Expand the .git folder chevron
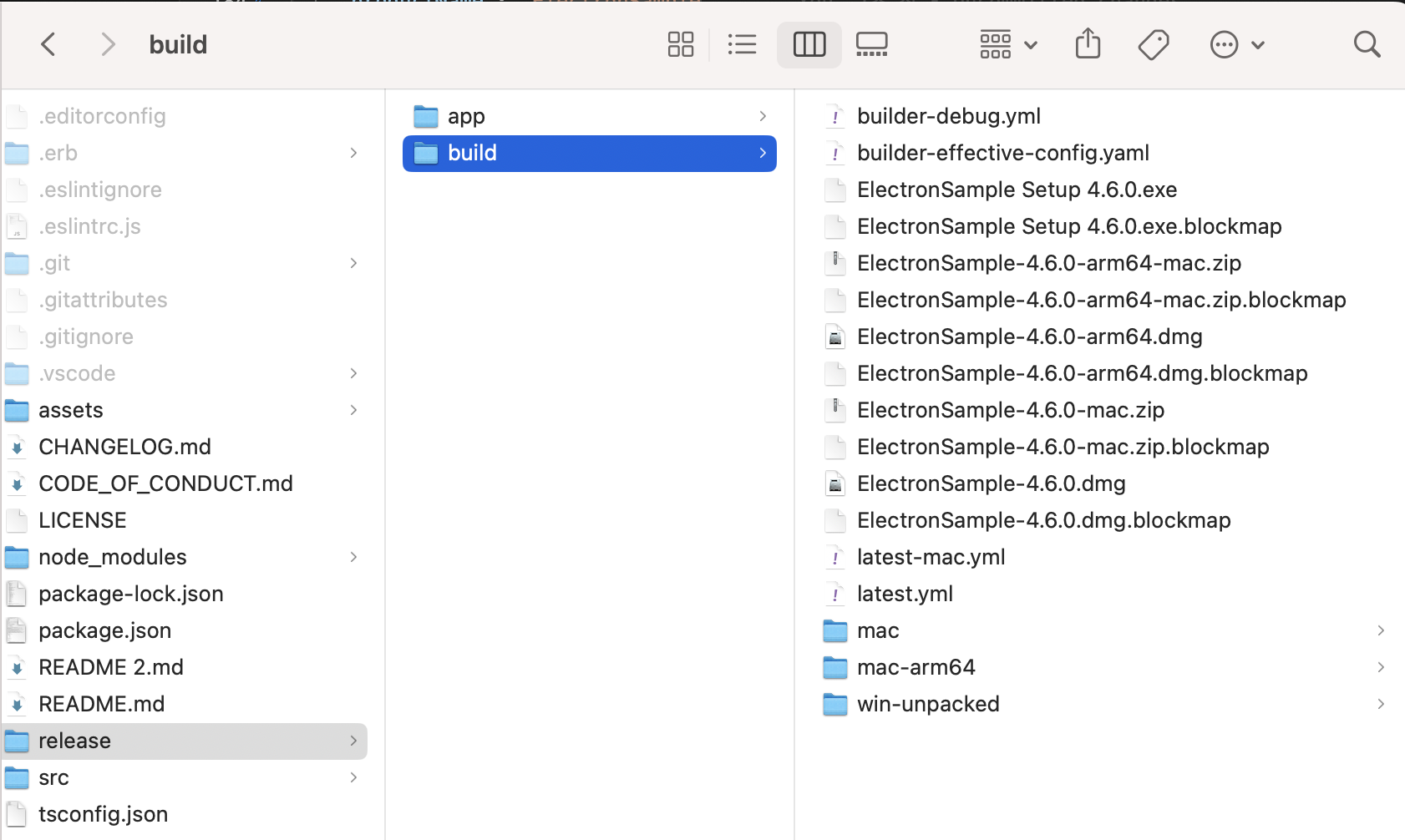The width and height of the screenshot is (1405, 840). pyautogui.click(x=354, y=263)
